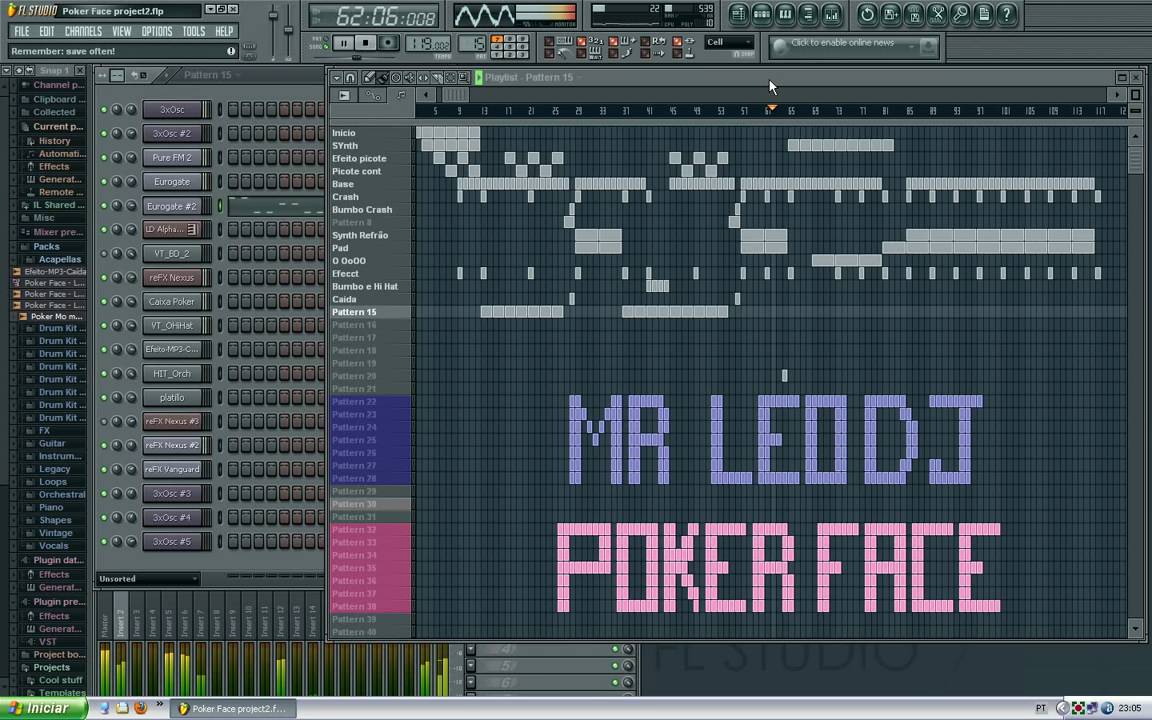Toggle the Browser panel from the toolbar
This screenshot has height=720, width=1152.
pos(809,14)
